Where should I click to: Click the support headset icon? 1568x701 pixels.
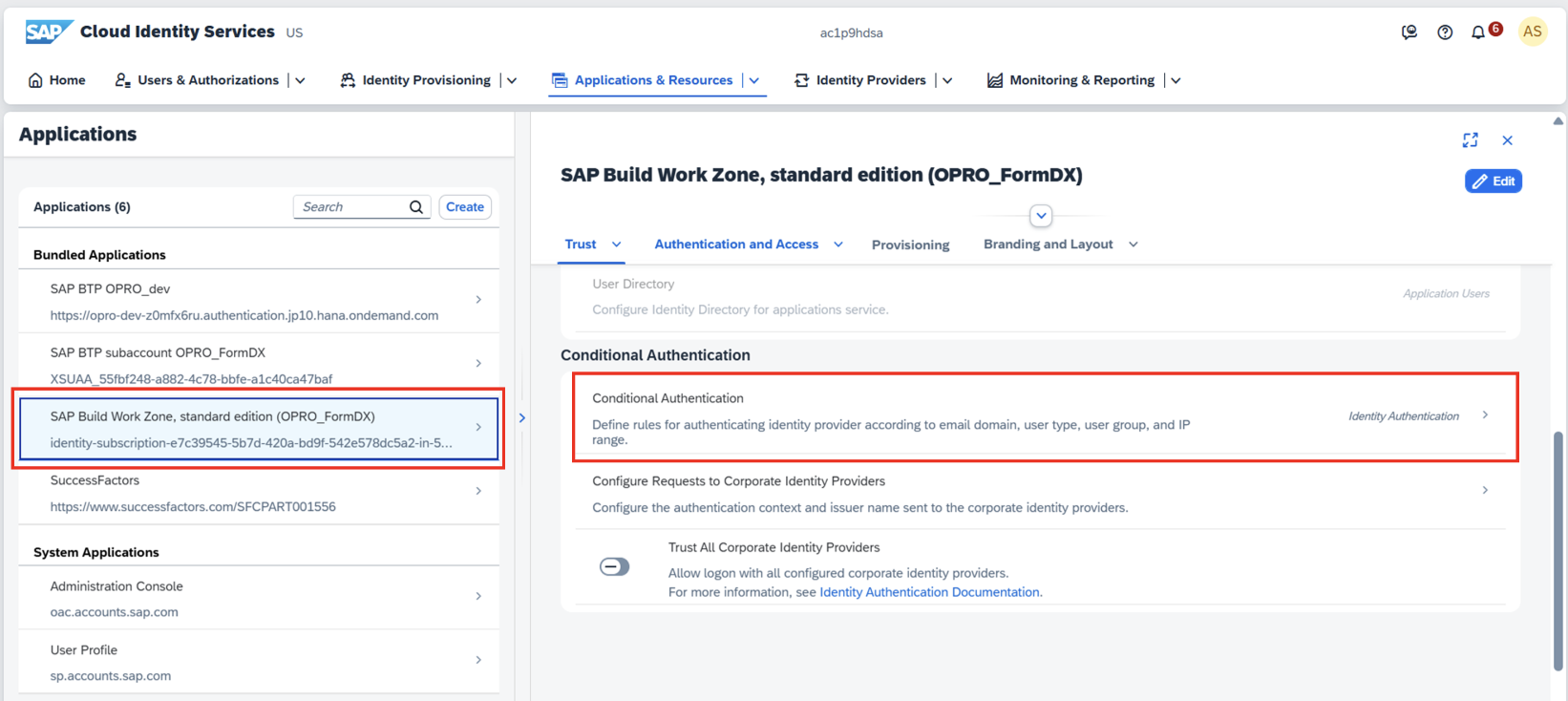point(1409,32)
